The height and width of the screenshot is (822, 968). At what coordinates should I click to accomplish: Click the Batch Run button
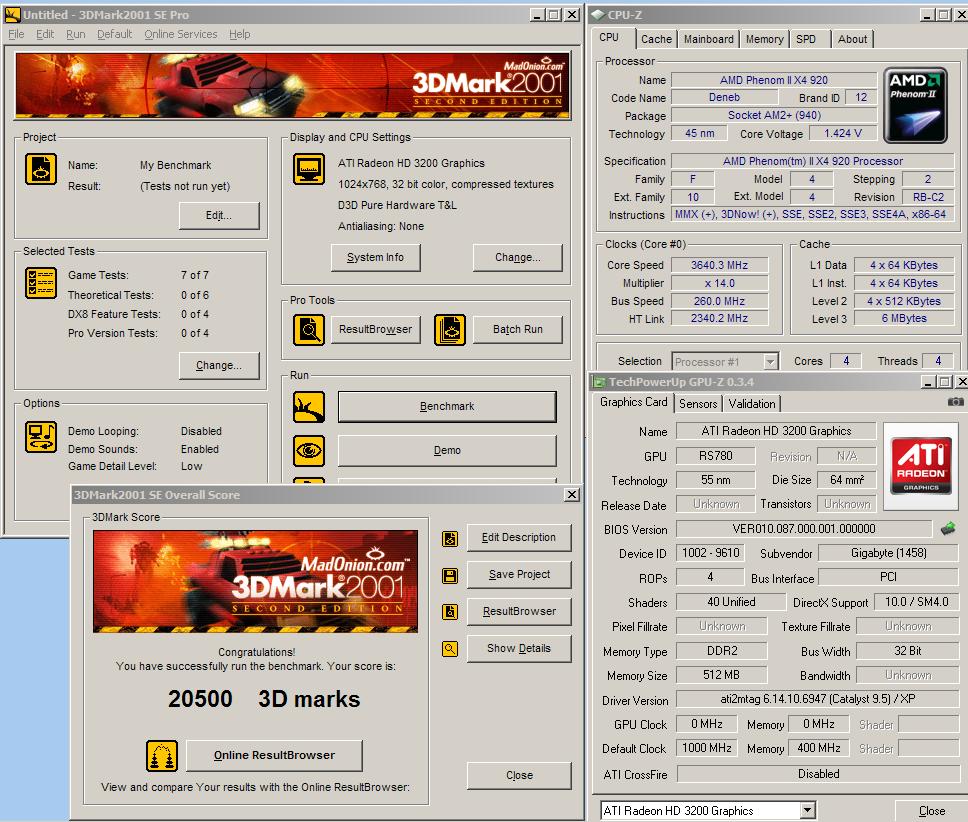coord(517,330)
